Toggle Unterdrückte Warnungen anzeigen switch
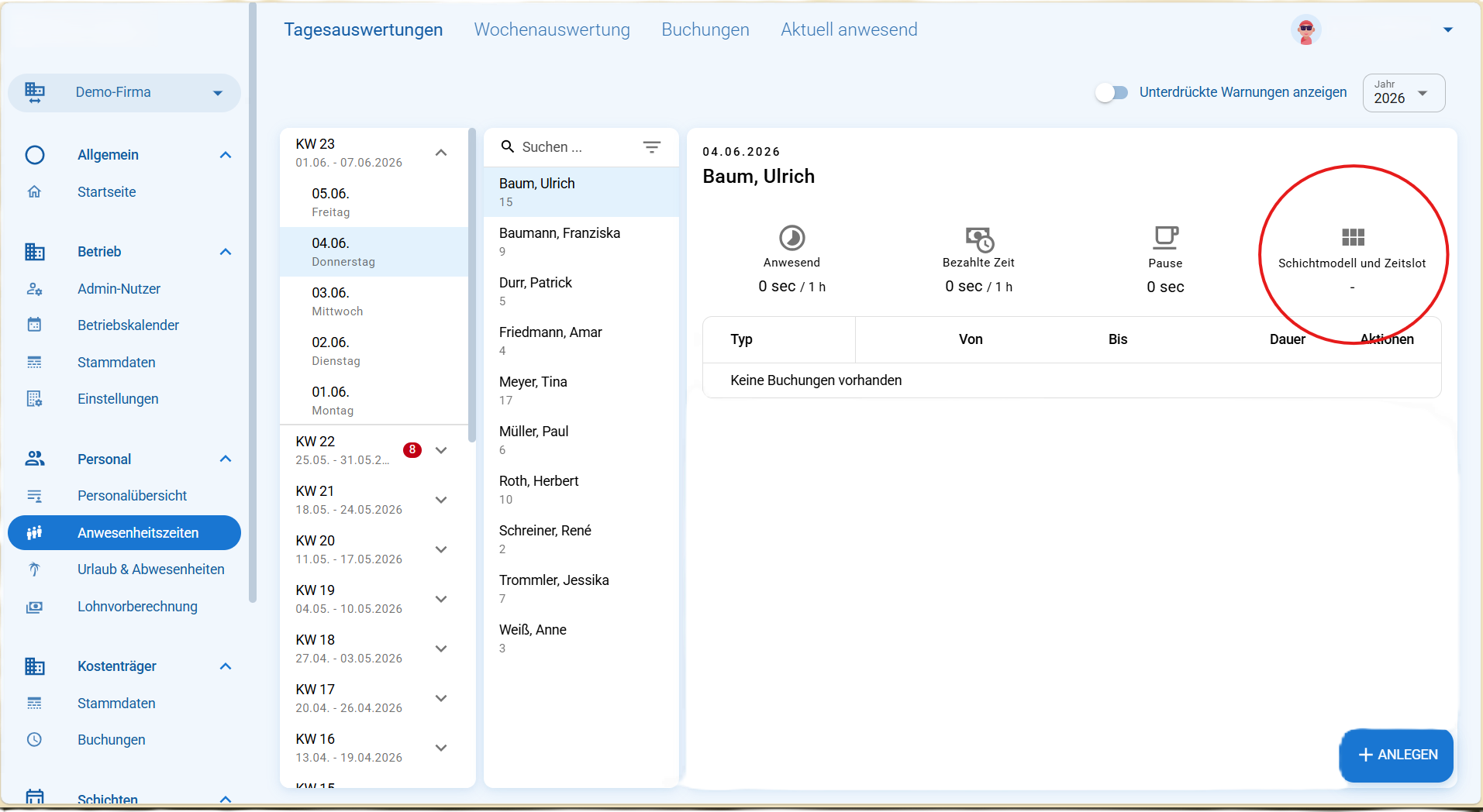Image resolution: width=1483 pixels, height=812 pixels. point(1112,93)
